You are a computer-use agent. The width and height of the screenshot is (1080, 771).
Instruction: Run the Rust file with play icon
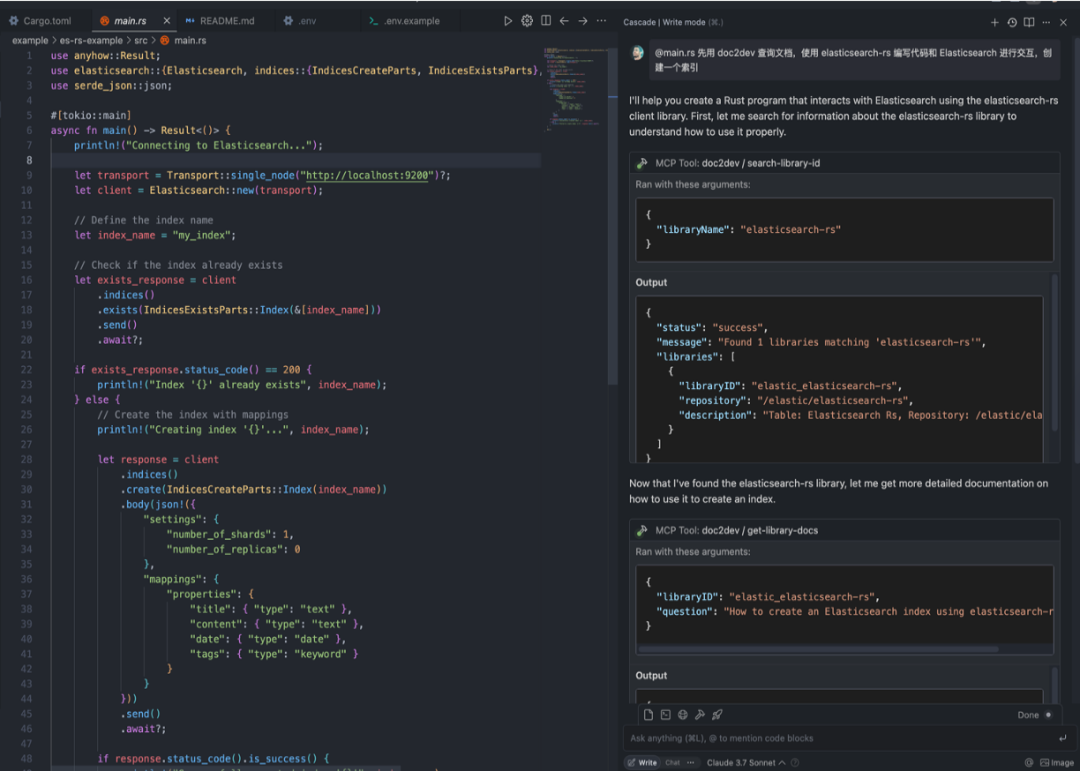[x=508, y=21]
